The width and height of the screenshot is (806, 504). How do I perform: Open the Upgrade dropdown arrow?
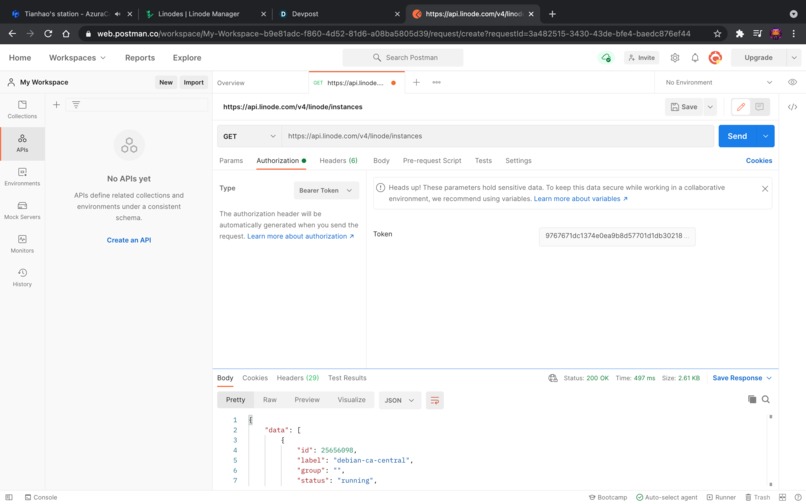click(794, 58)
